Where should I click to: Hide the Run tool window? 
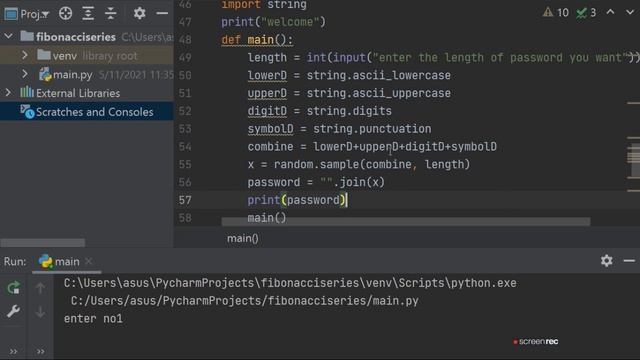pyautogui.click(x=629, y=260)
